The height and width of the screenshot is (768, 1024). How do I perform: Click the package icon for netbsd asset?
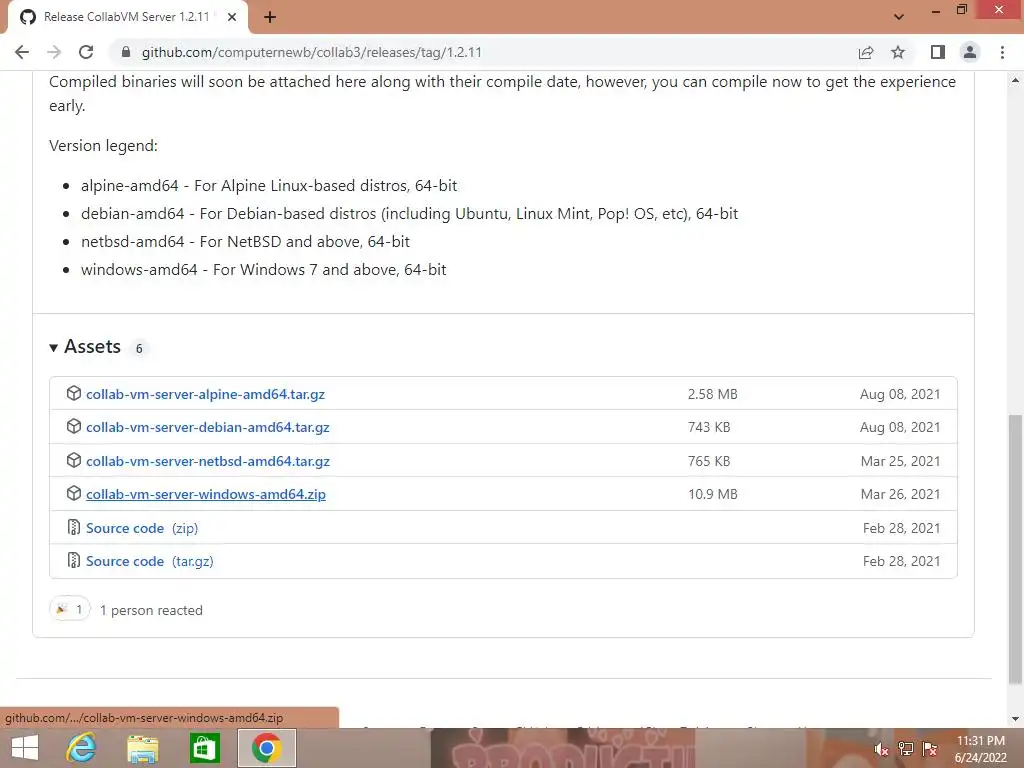click(74, 460)
